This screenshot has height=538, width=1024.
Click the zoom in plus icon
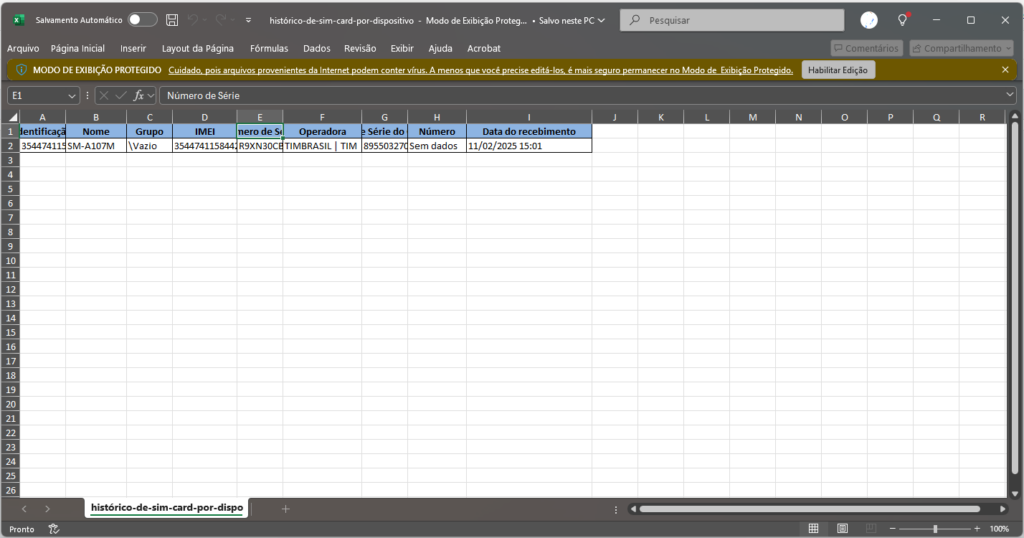point(977,528)
